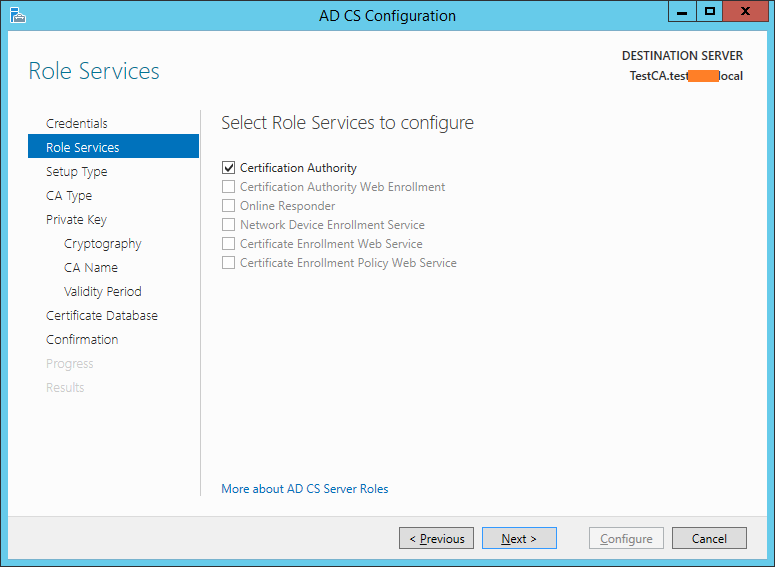Screen dimensions: 775x567
Task: Close the AD CS Configuration window
Action: [x=746, y=12]
